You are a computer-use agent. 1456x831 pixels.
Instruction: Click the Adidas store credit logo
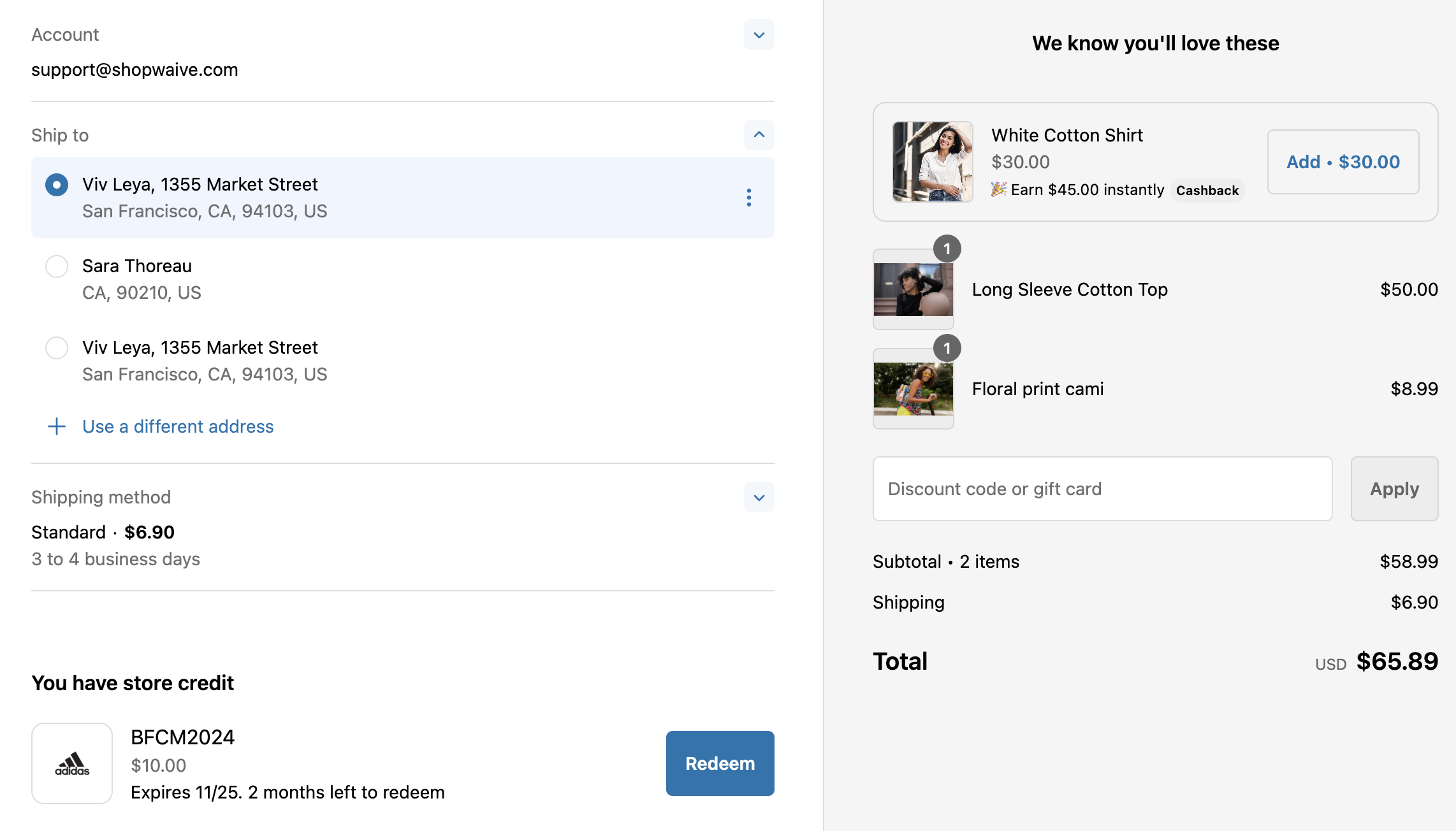point(72,763)
